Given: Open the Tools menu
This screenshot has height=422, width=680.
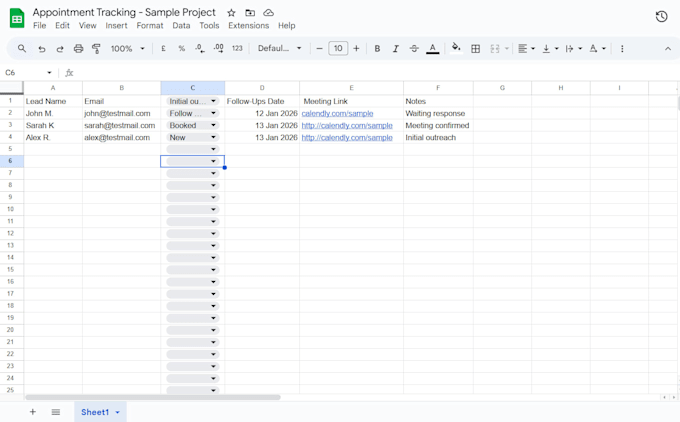Looking at the screenshot, I should [x=209, y=26].
